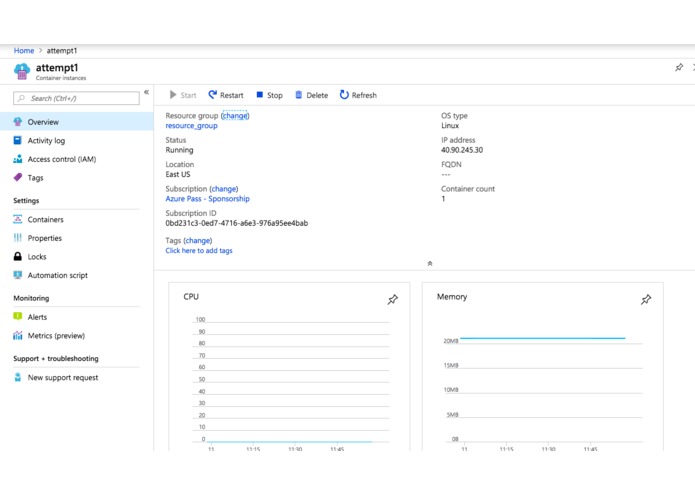Click the Memory usage line graph
This screenshot has height=494, width=695.
[543, 338]
